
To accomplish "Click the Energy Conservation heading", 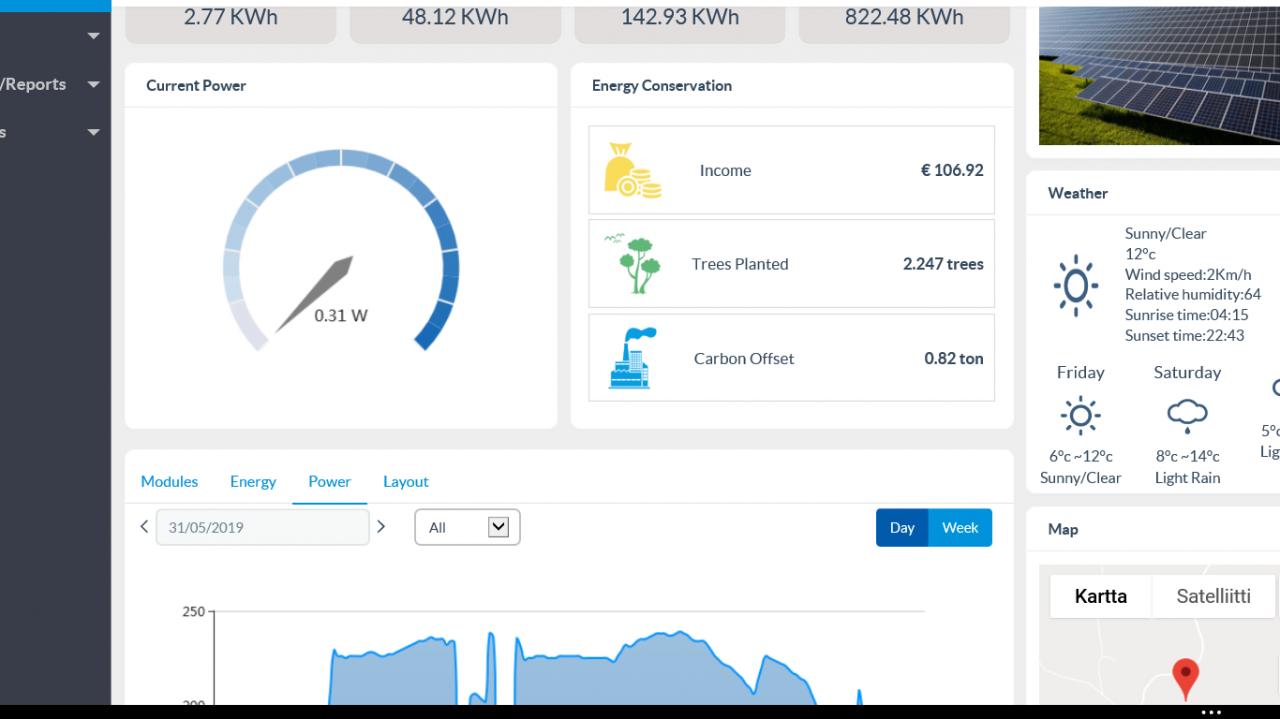I will (662, 85).
